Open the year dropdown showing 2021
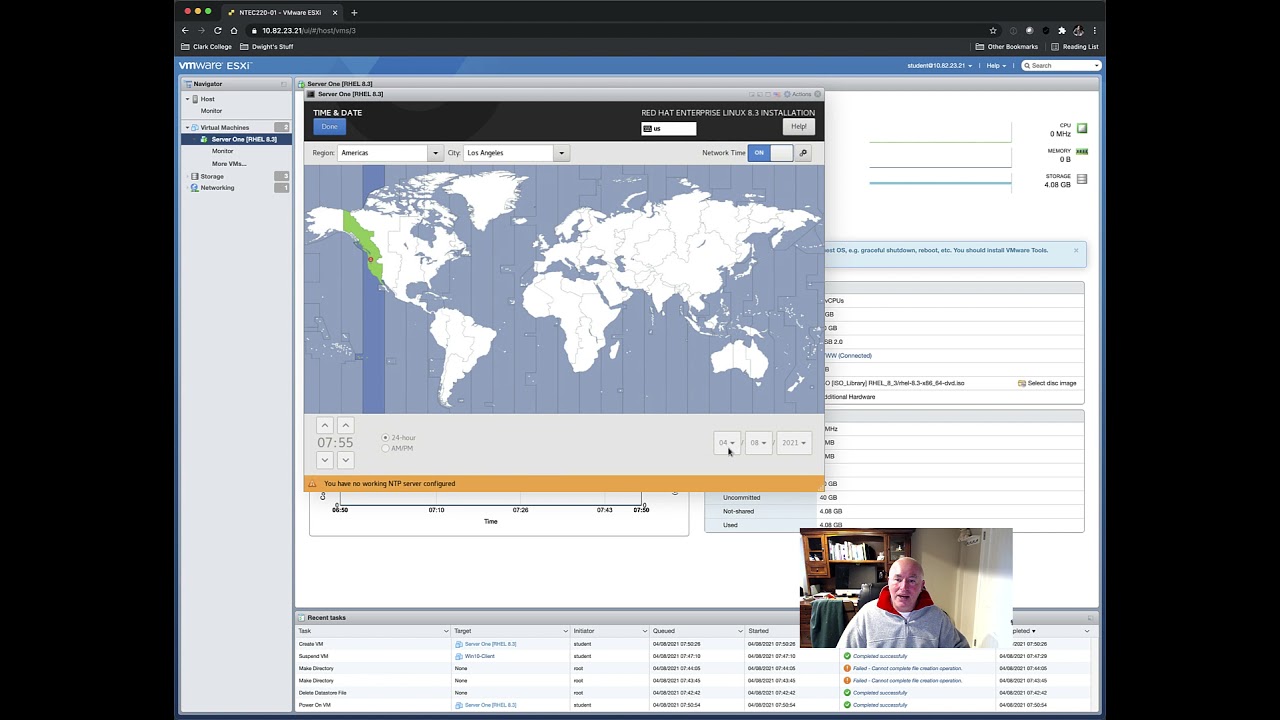Image resolution: width=1280 pixels, height=720 pixels. [793, 443]
